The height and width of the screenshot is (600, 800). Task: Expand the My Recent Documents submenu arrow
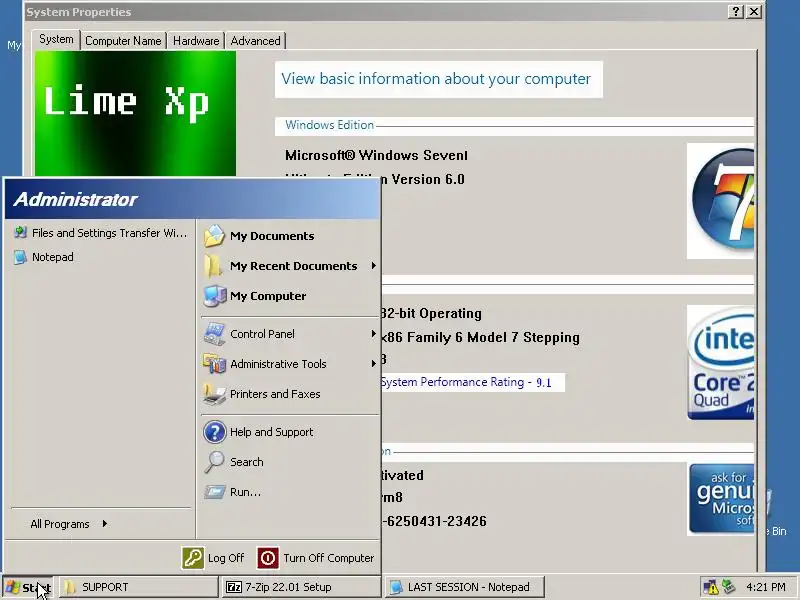[x=373, y=266]
